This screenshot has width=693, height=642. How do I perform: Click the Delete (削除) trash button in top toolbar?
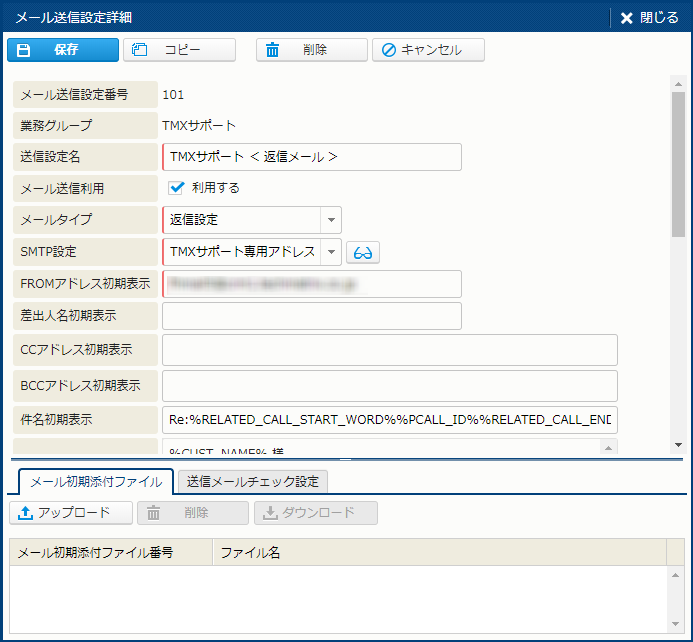point(311,50)
